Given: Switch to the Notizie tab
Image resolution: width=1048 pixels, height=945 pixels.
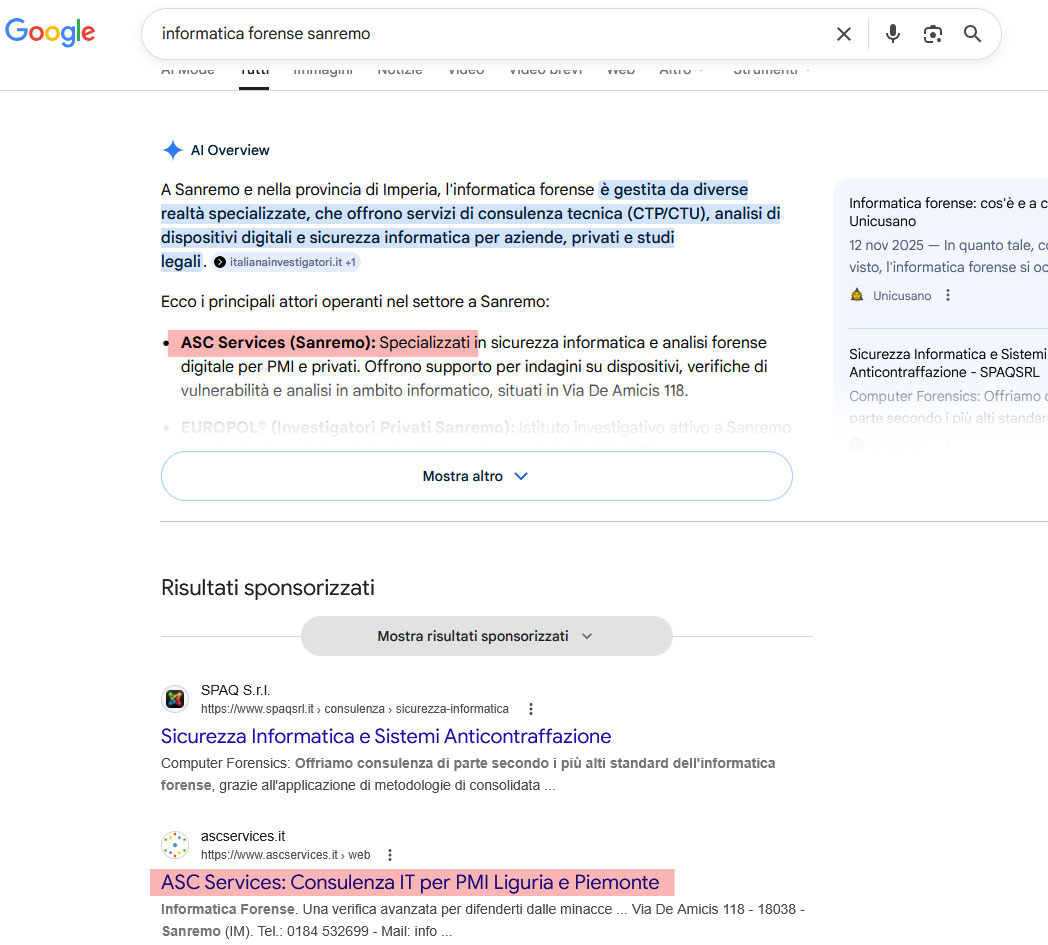Looking at the screenshot, I should (x=399, y=69).
